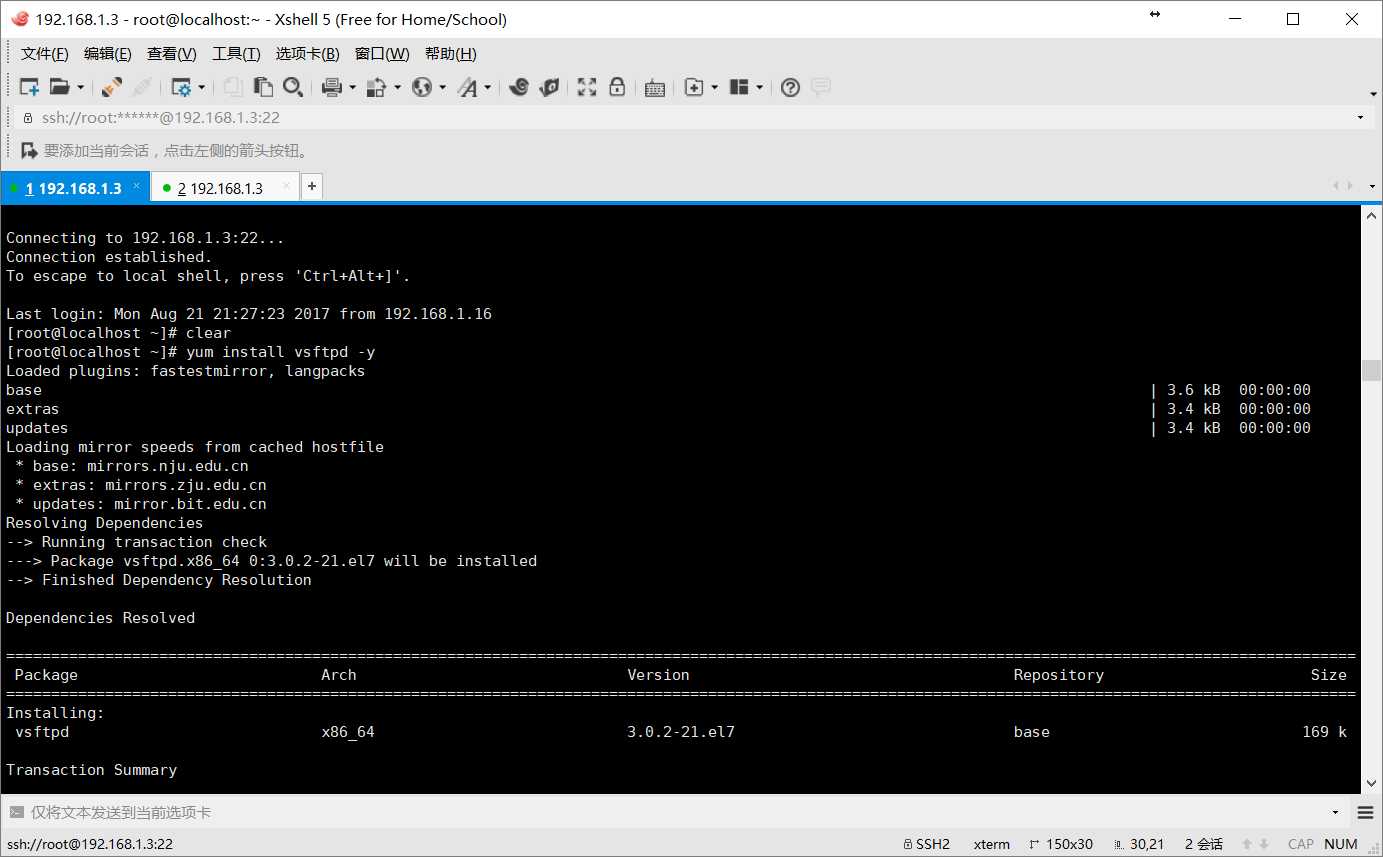The image size is (1383, 857).
Task: Close session tab 1 192.168.1.3
Action: coord(137,186)
